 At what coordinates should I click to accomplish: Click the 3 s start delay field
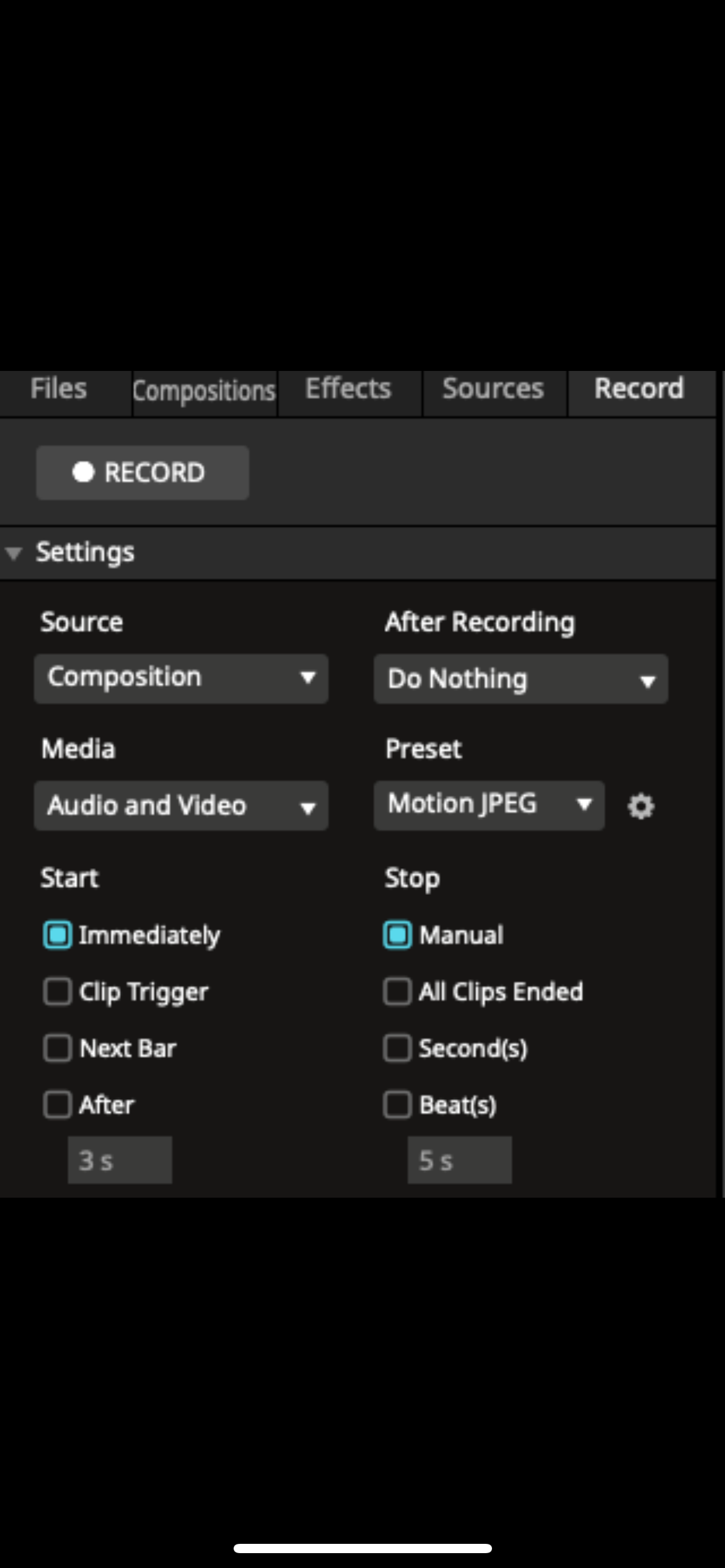point(120,1160)
